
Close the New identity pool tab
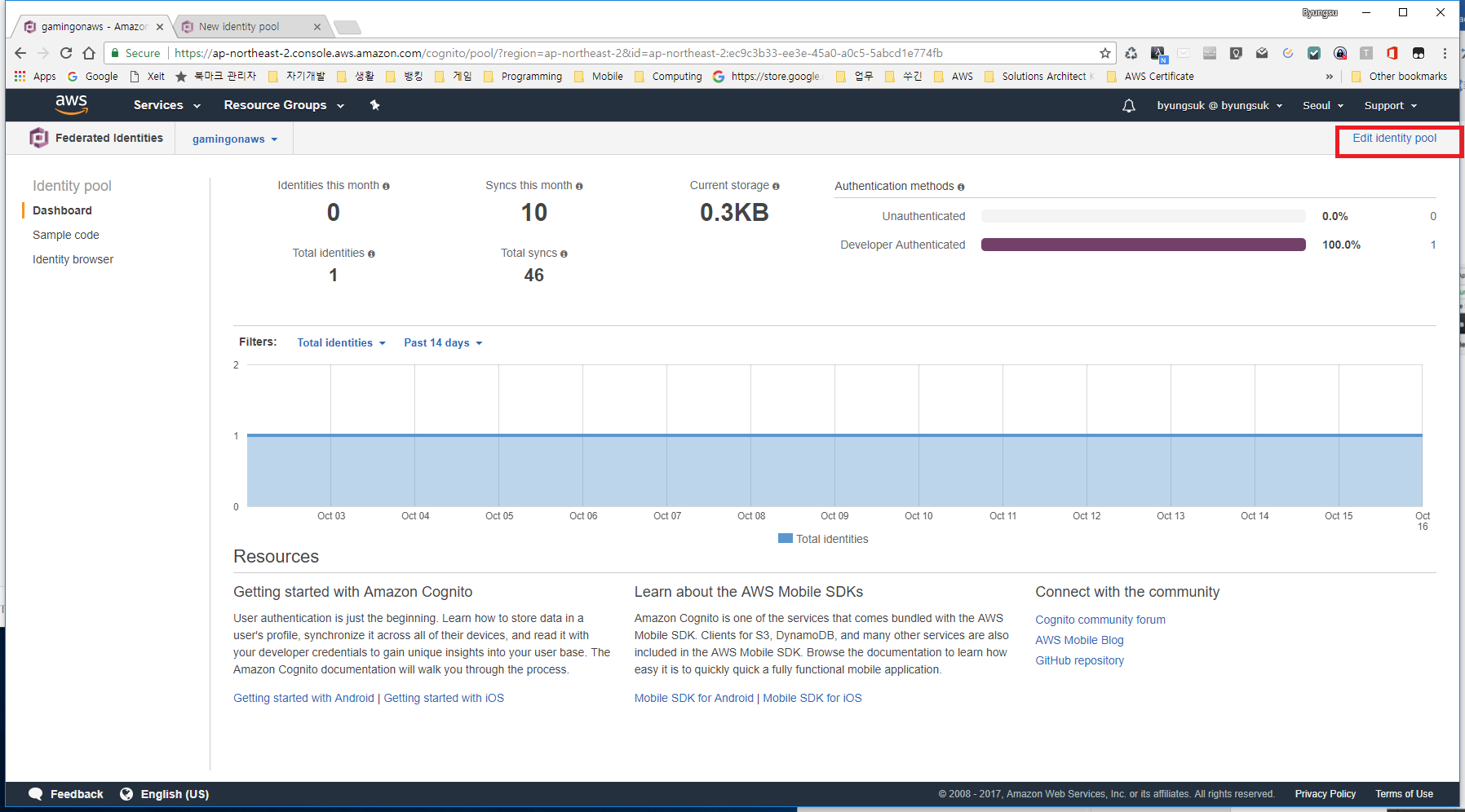pos(317,27)
